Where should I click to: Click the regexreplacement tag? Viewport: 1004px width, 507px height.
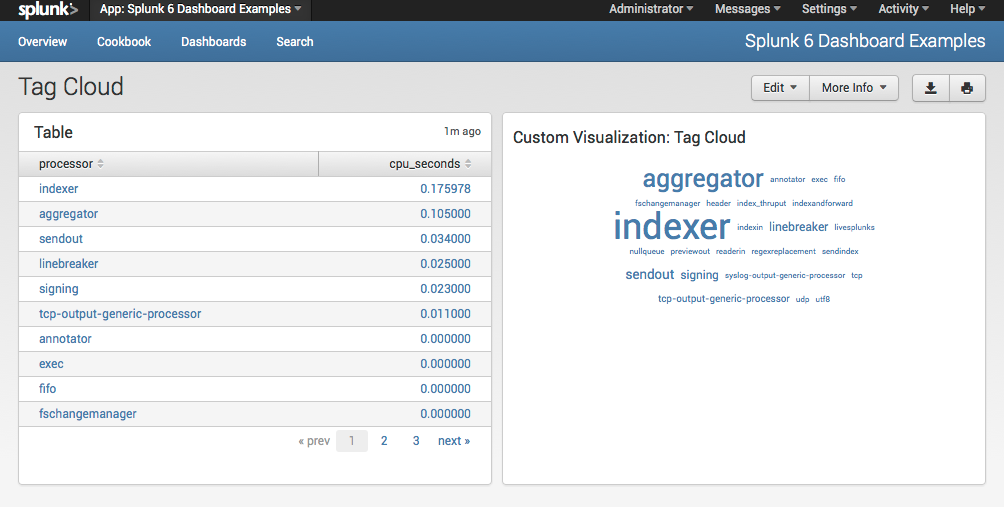(x=784, y=252)
